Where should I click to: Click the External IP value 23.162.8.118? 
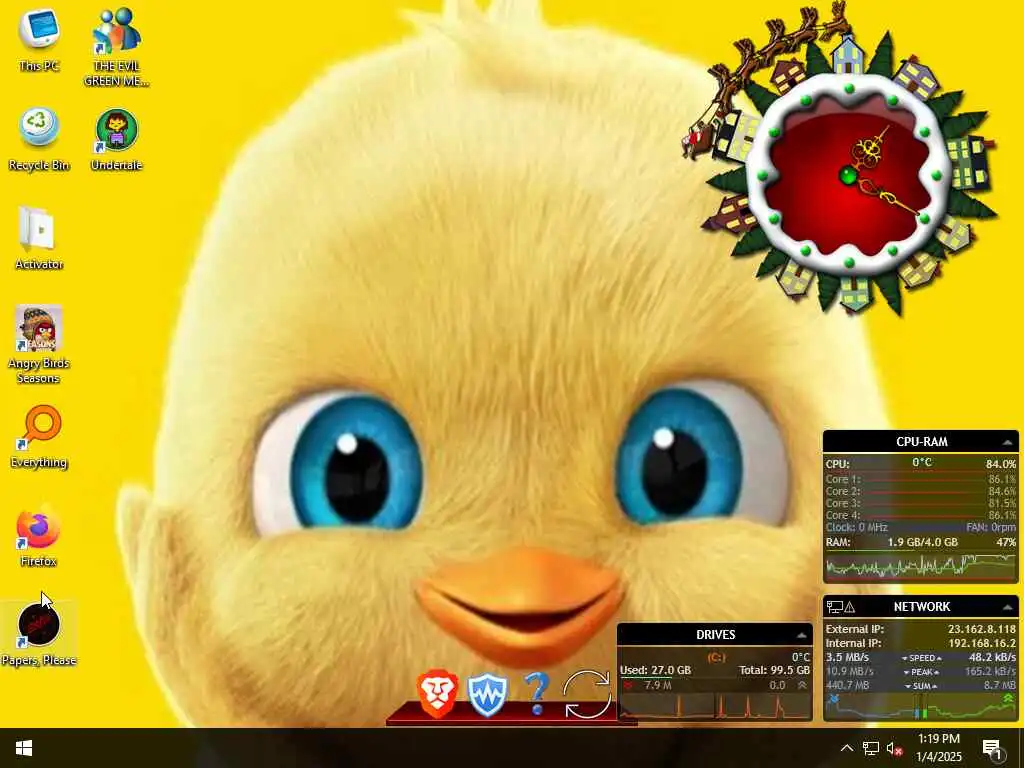coord(982,630)
